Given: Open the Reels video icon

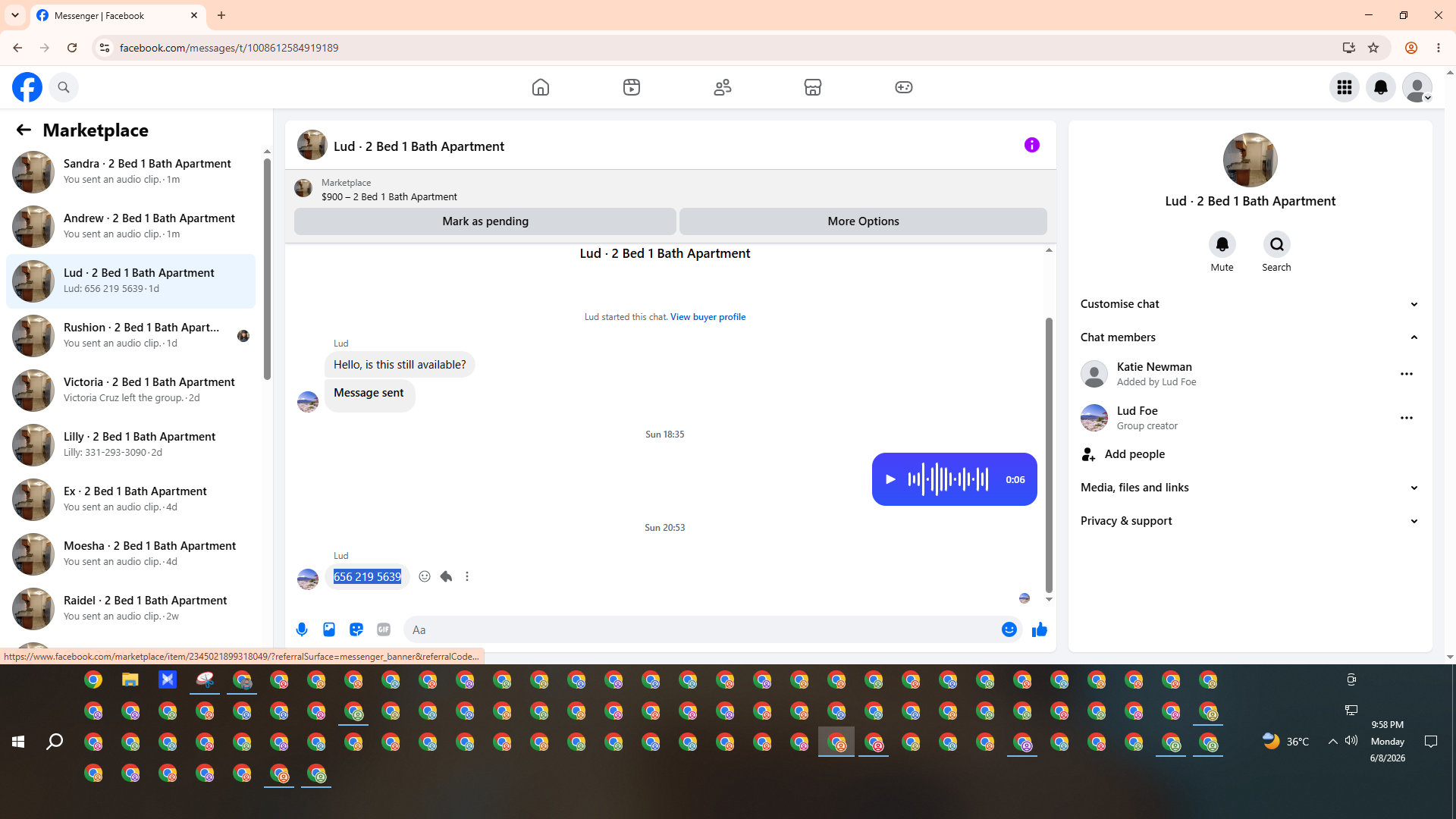Looking at the screenshot, I should click(632, 87).
